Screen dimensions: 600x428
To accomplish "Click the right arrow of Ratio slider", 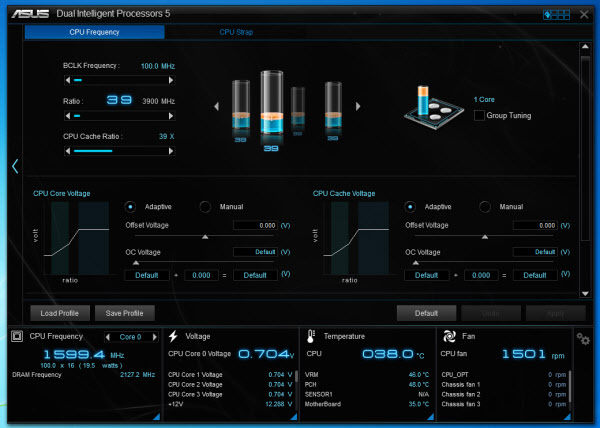I will click(171, 116).
